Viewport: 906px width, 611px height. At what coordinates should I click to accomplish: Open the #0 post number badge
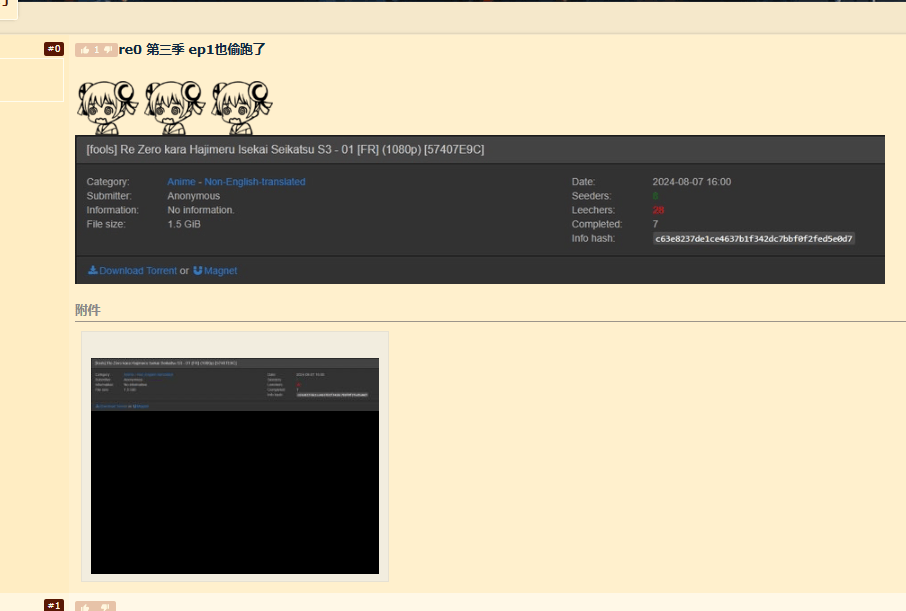54,49
